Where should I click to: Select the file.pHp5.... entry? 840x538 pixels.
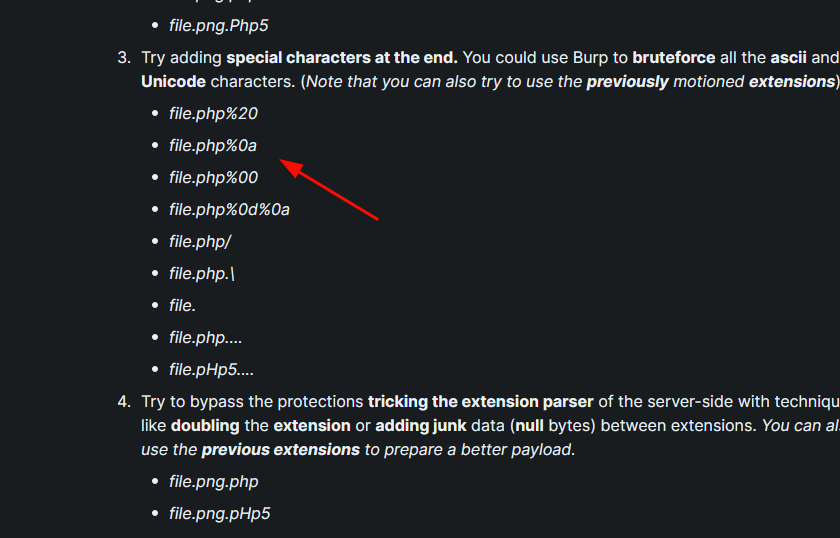click(211, 370)
